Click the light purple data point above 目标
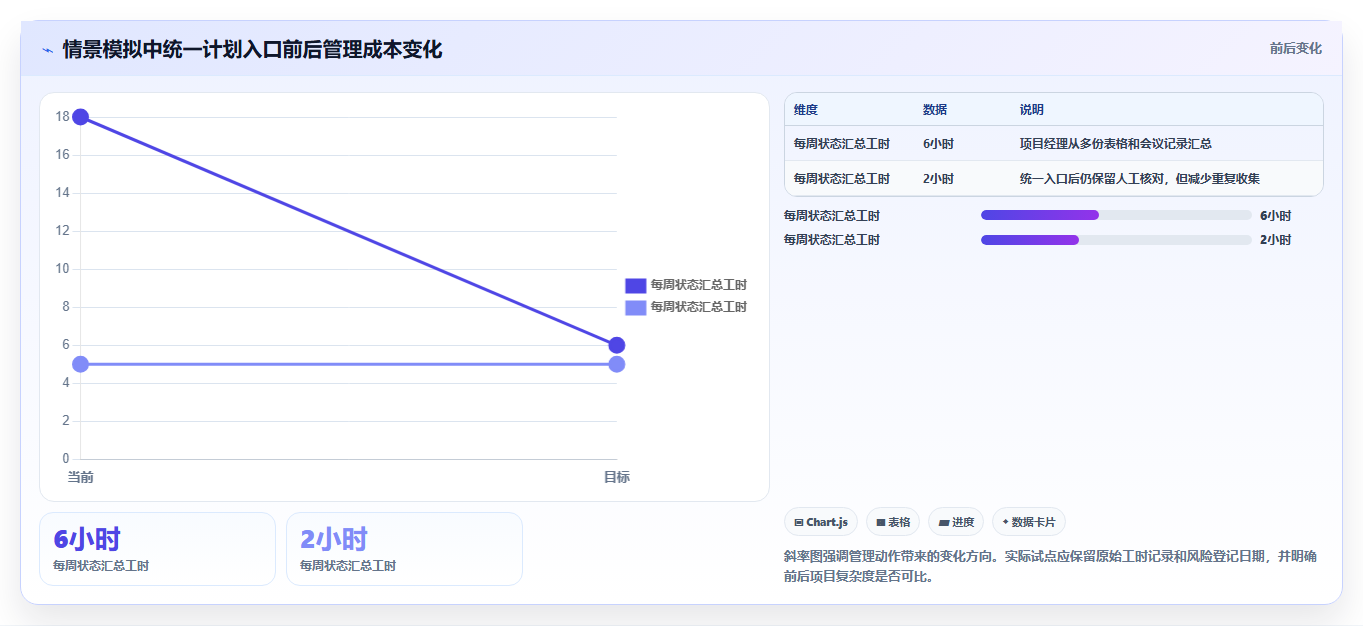 pos(617,364)
